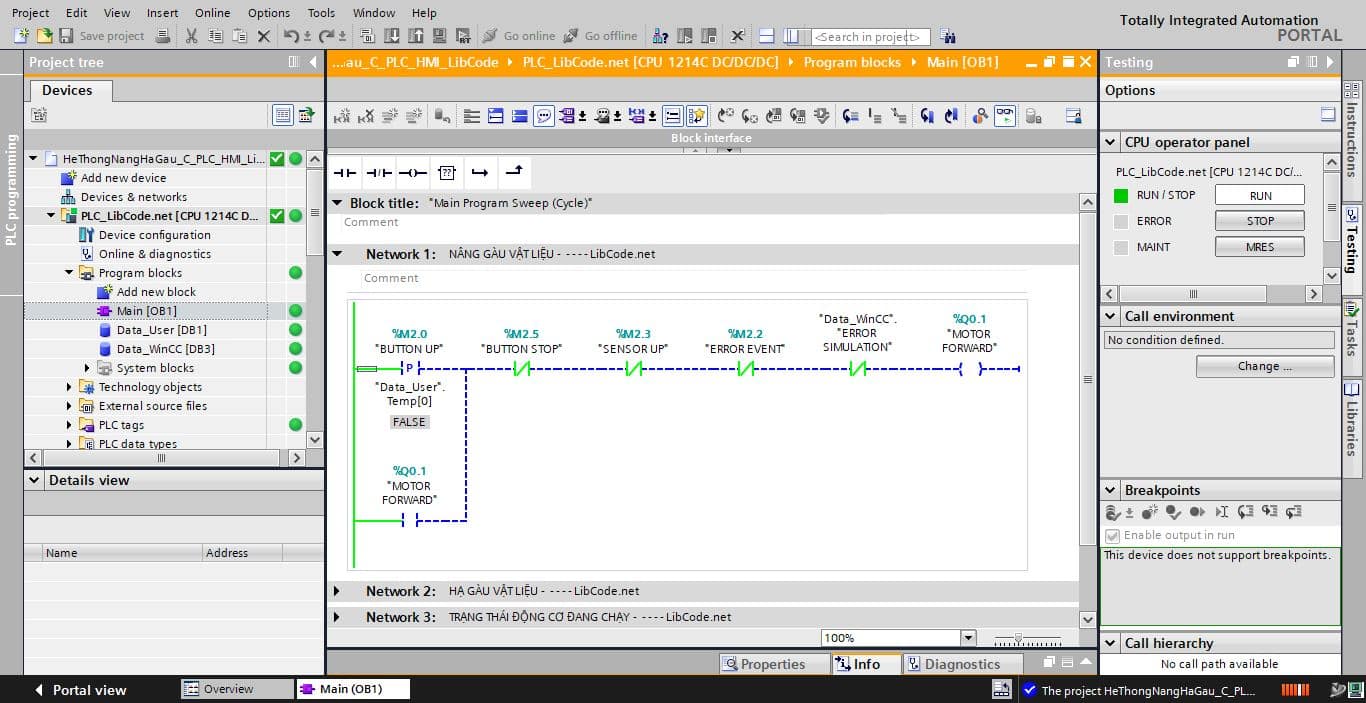Image resolution: width=1366 pixels, height=703 pixels.
Task: Click the Undo arrow icon
Action: (x=291, y=36)
